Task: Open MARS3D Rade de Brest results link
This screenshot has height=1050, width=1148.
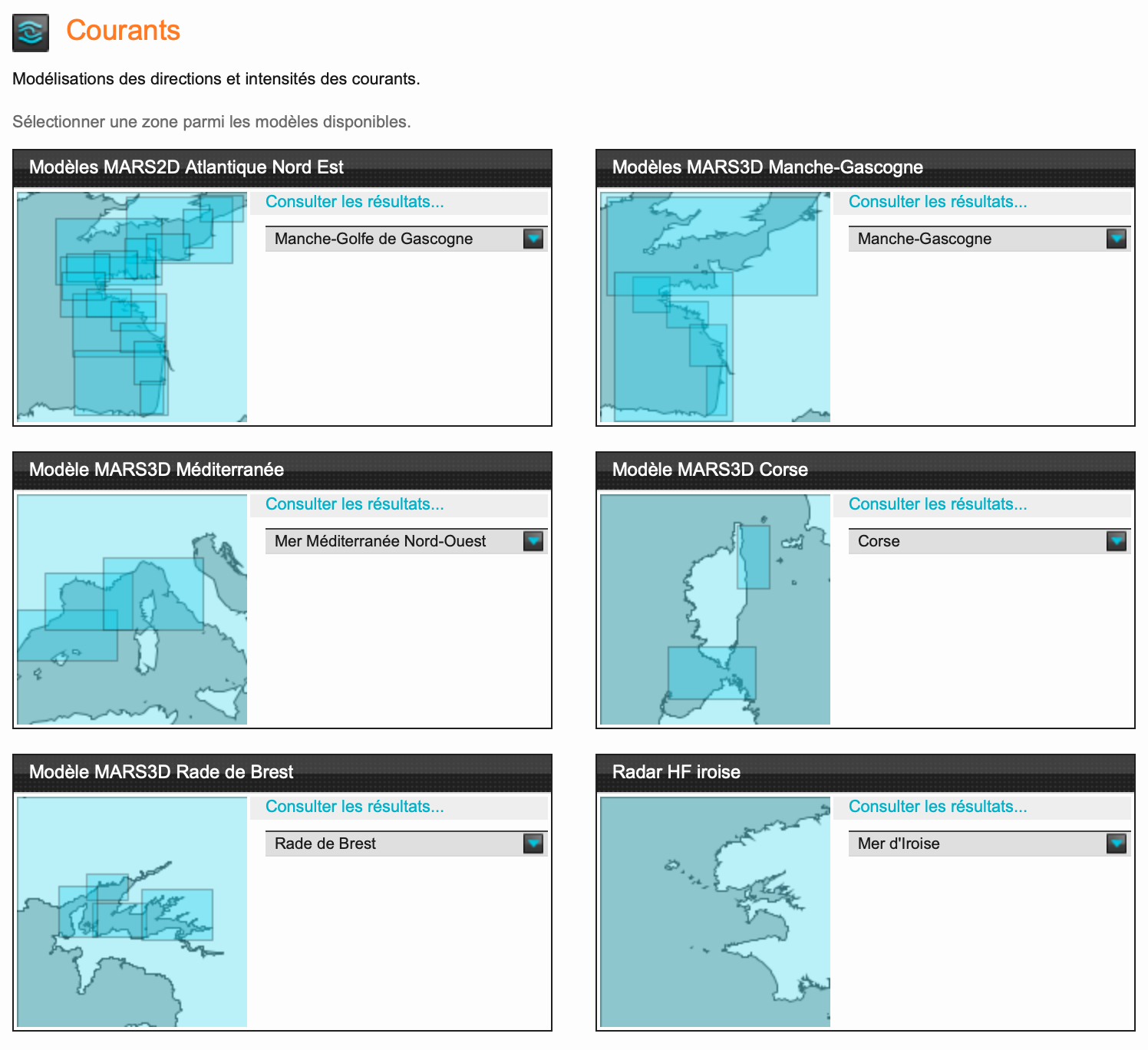Action: point(355,807)
